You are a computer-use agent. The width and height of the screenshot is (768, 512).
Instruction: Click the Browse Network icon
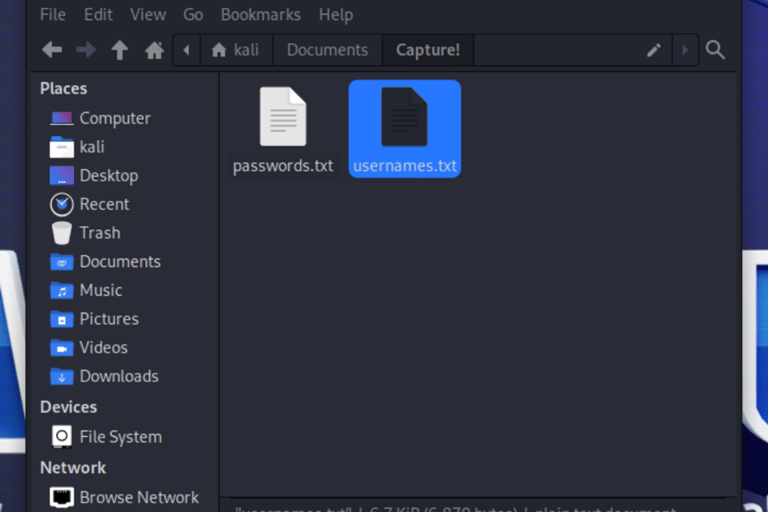pos(62,497)
